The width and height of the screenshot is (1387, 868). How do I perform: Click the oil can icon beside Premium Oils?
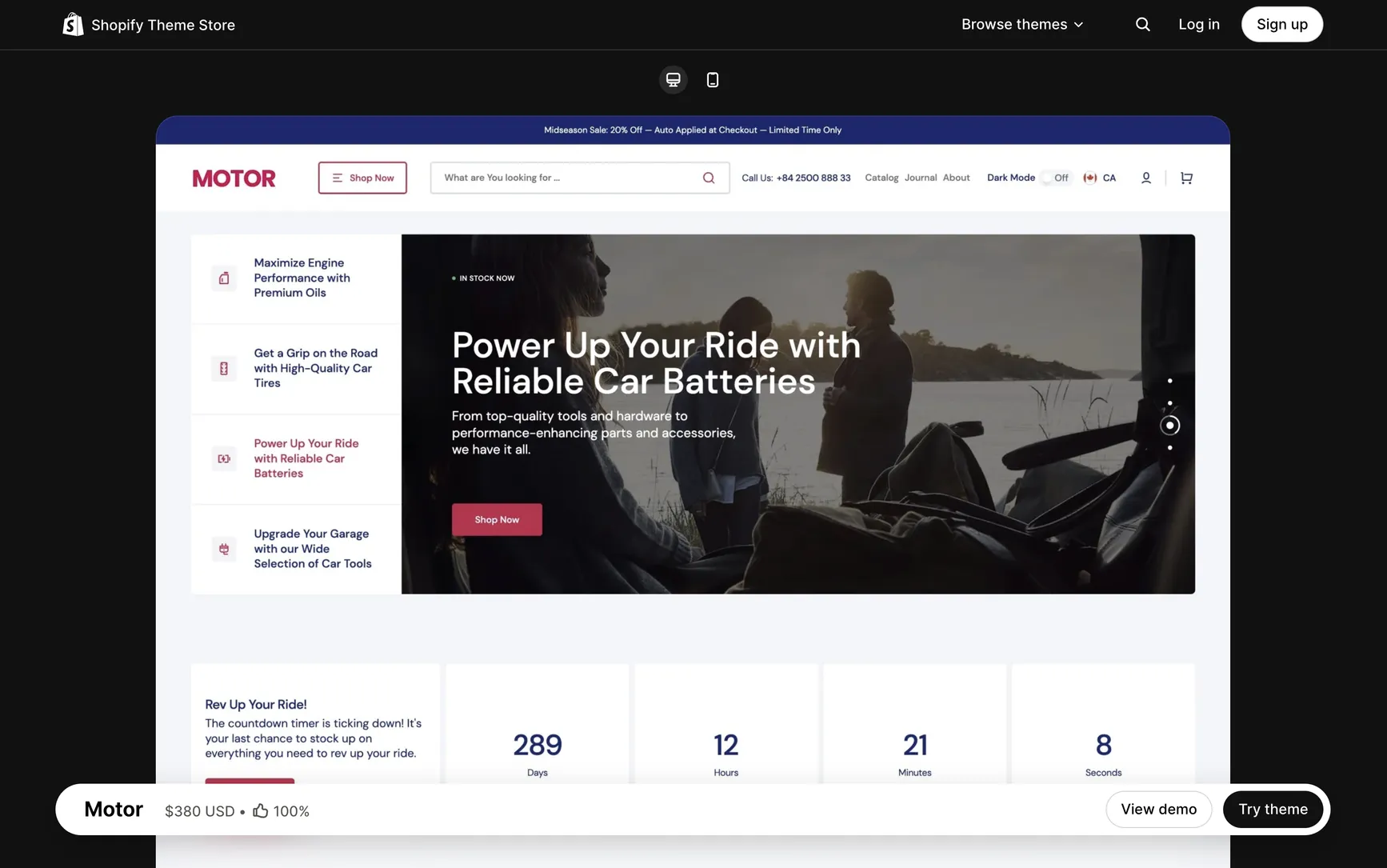coord(224,278)
